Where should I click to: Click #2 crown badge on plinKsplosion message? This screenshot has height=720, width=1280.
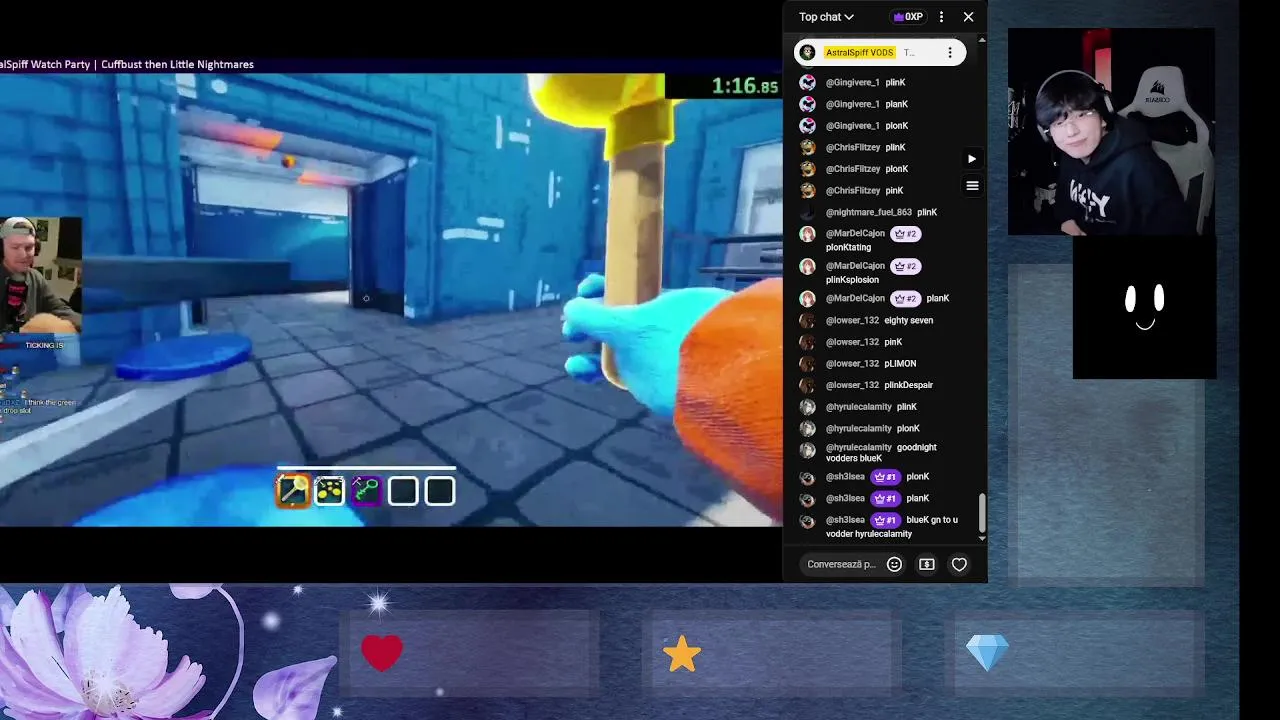coord(905,266)
